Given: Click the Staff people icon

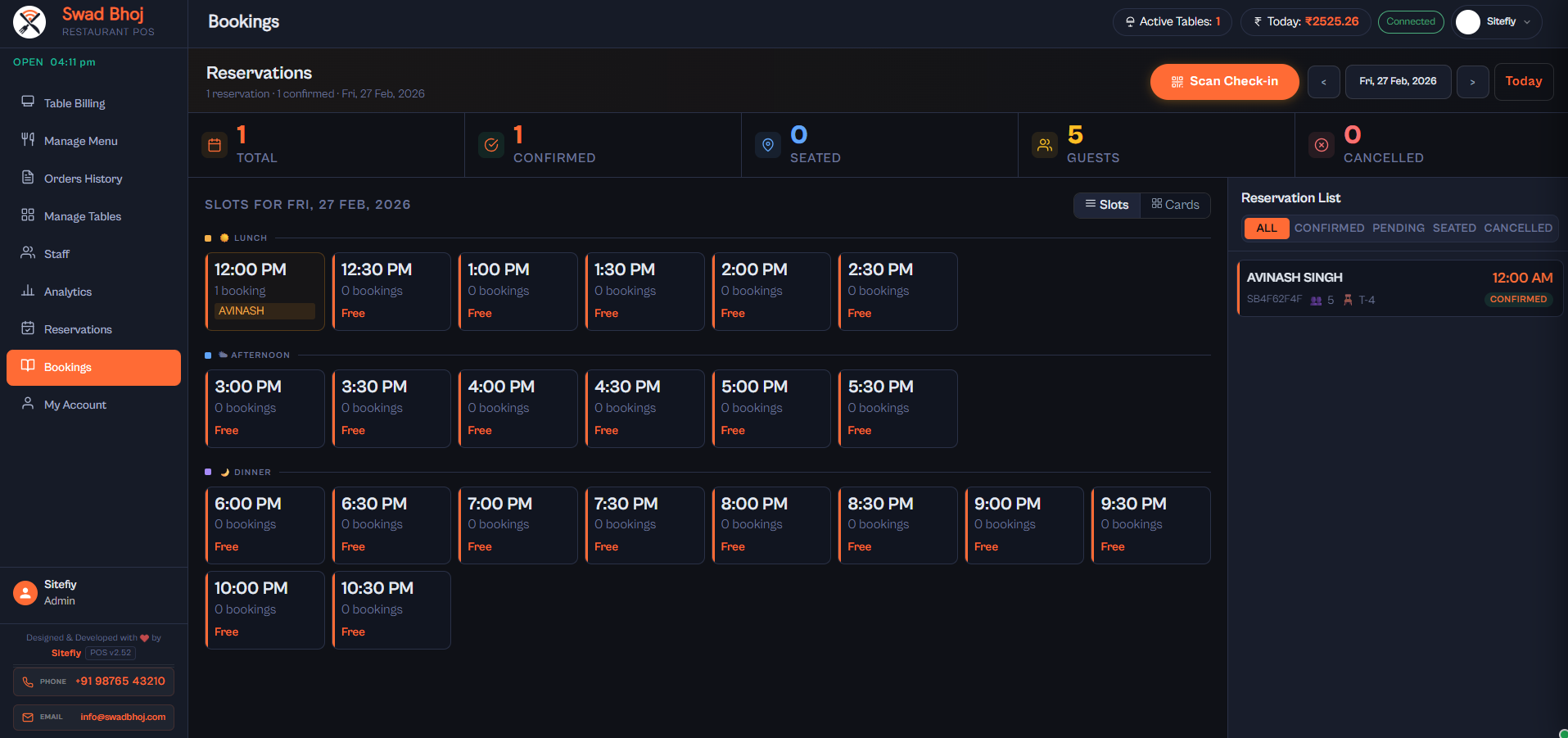Looking at the screenshot, I should tap(28, 253).
